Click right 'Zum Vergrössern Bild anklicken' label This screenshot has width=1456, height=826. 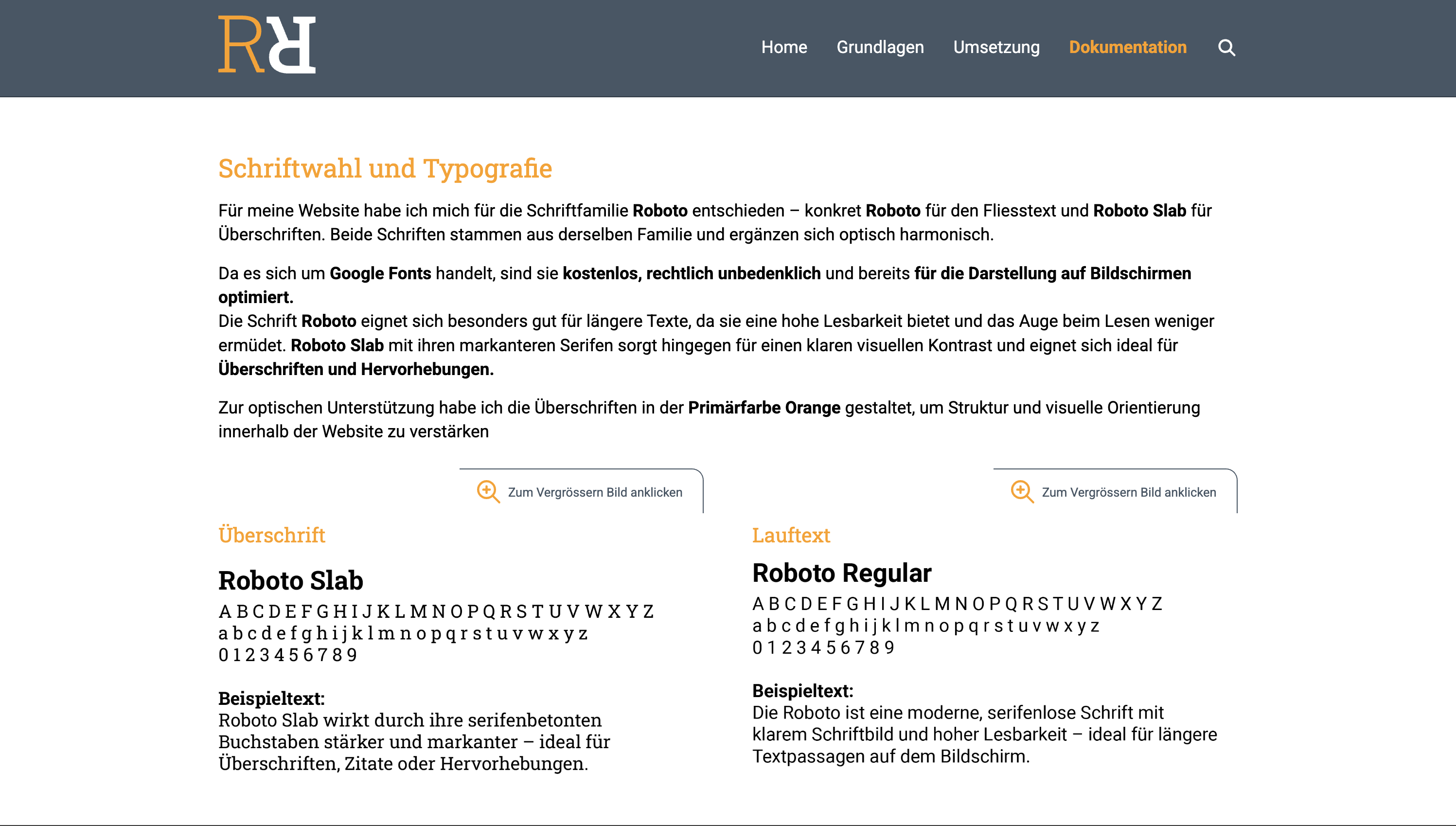coord(1128,492)
